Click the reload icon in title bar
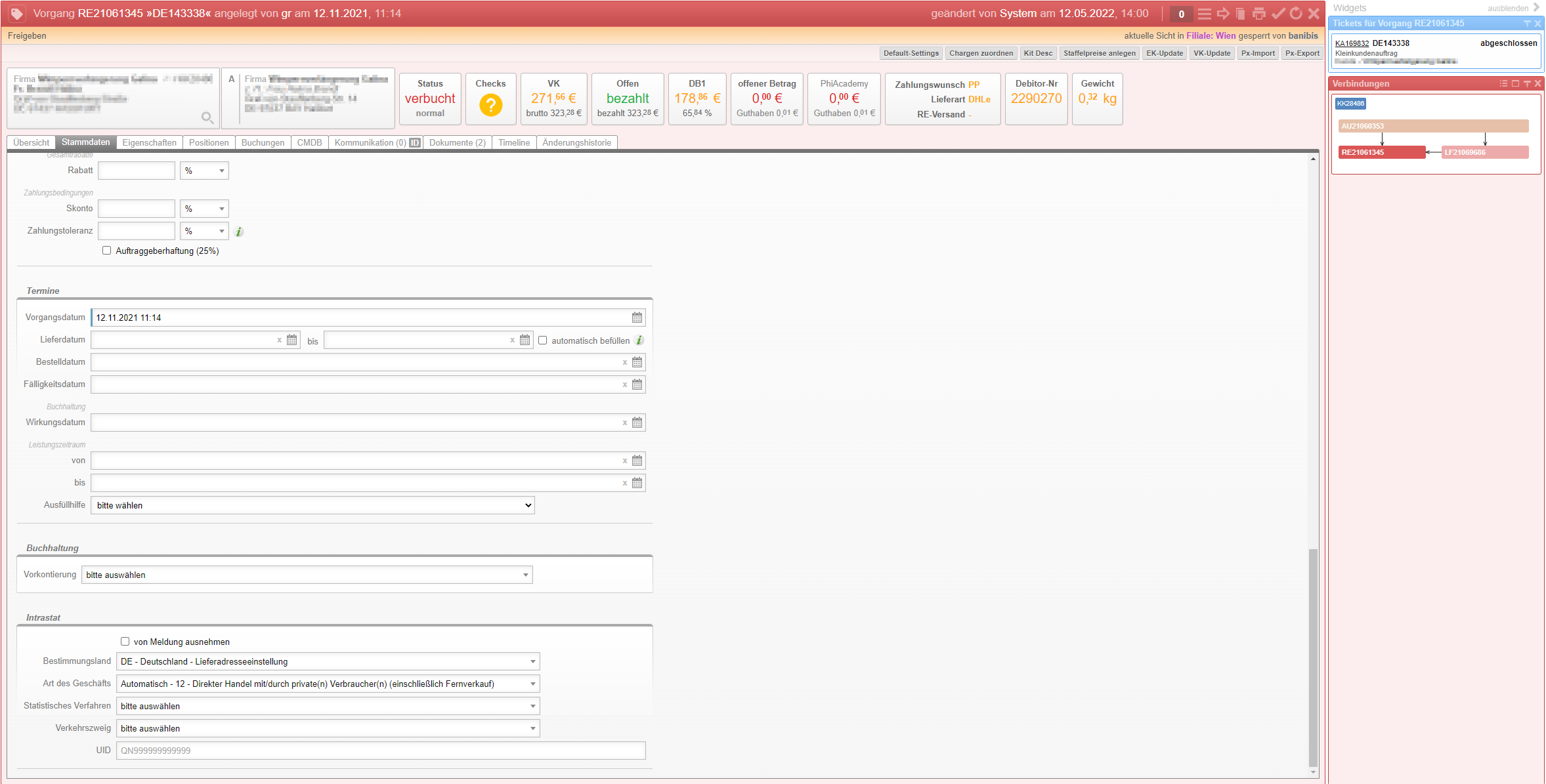This screenshot has height=784, width=1546. click(x=1296, y=14)
